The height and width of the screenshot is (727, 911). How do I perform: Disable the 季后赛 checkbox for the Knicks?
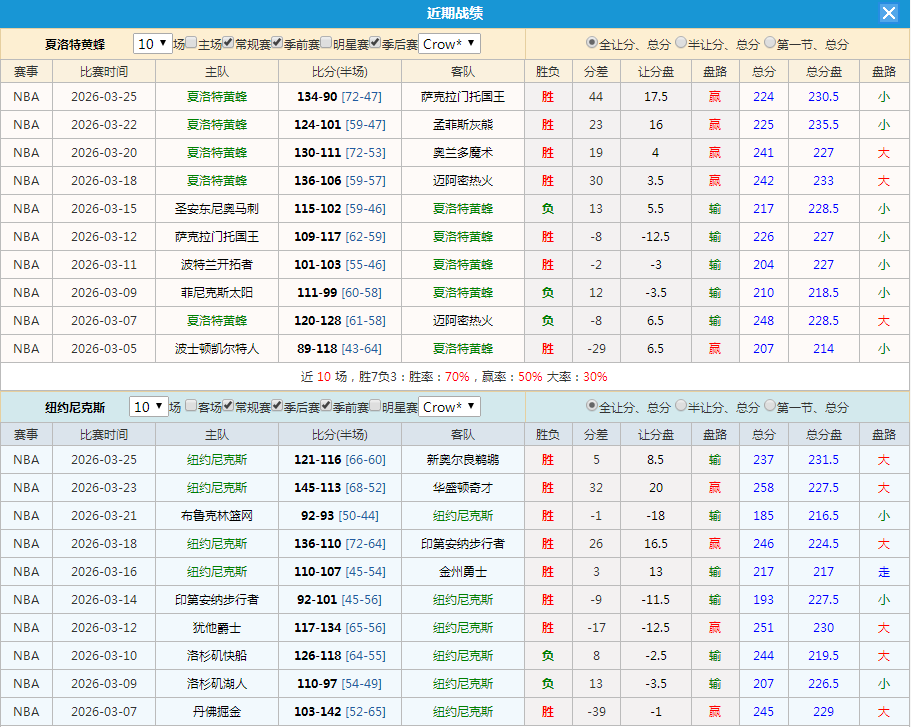[276, 407]
